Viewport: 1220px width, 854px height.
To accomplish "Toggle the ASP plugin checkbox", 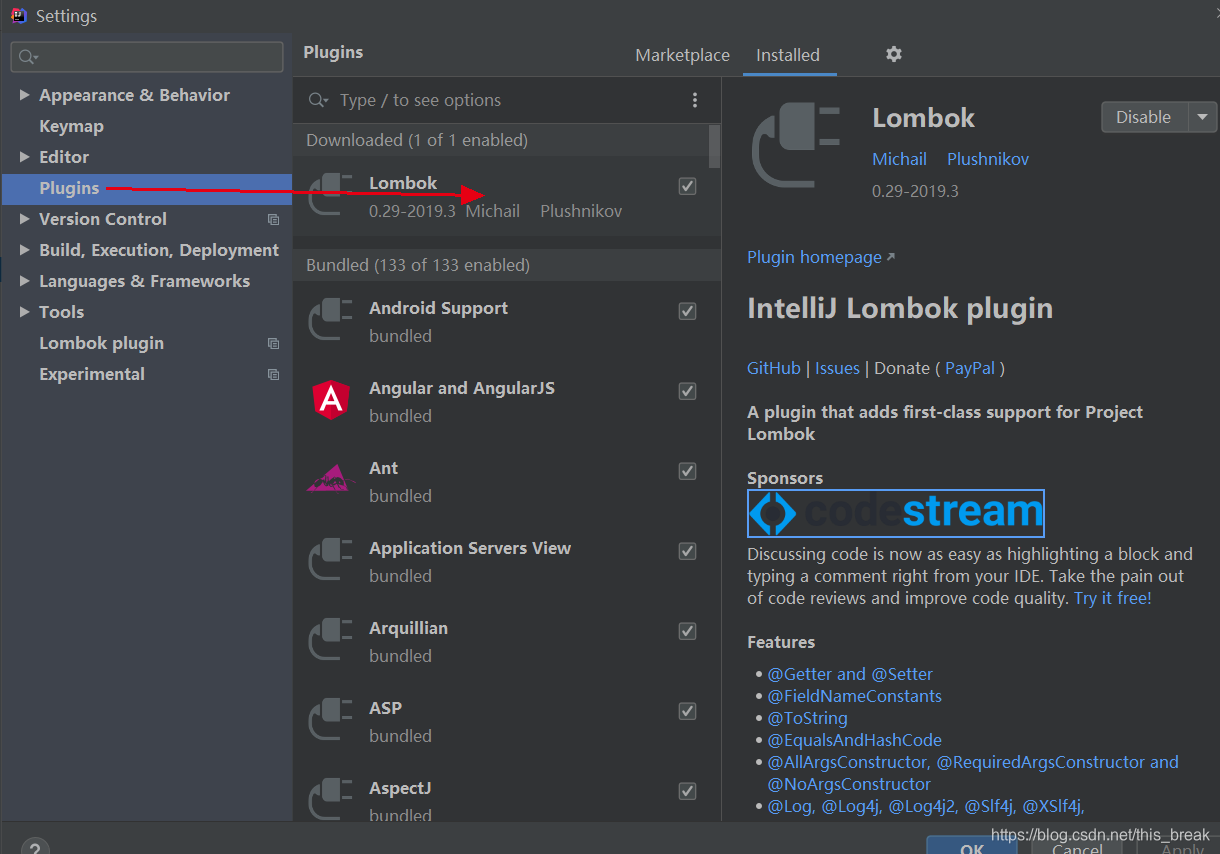I will 687,711.
